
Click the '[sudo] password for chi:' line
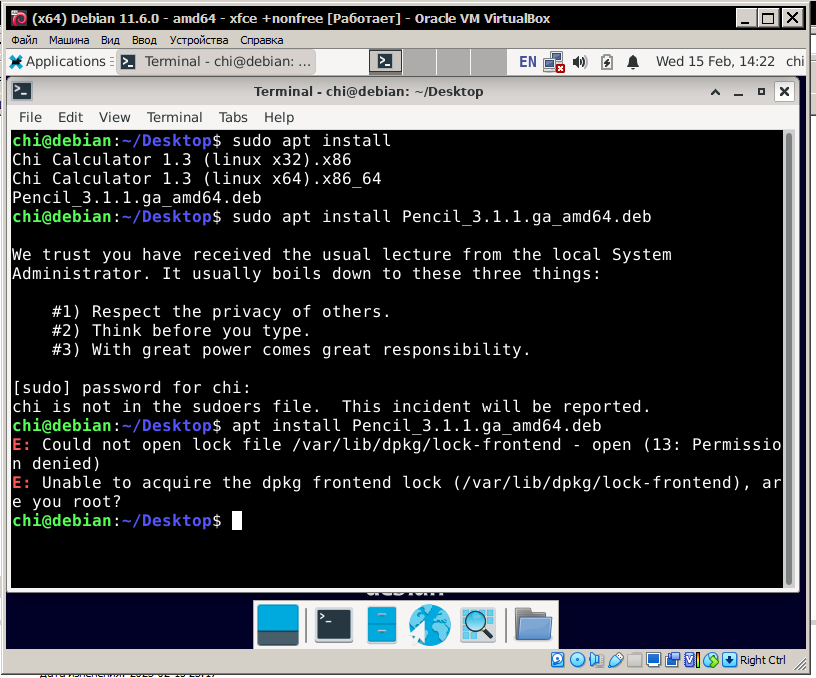click(131, 388)
